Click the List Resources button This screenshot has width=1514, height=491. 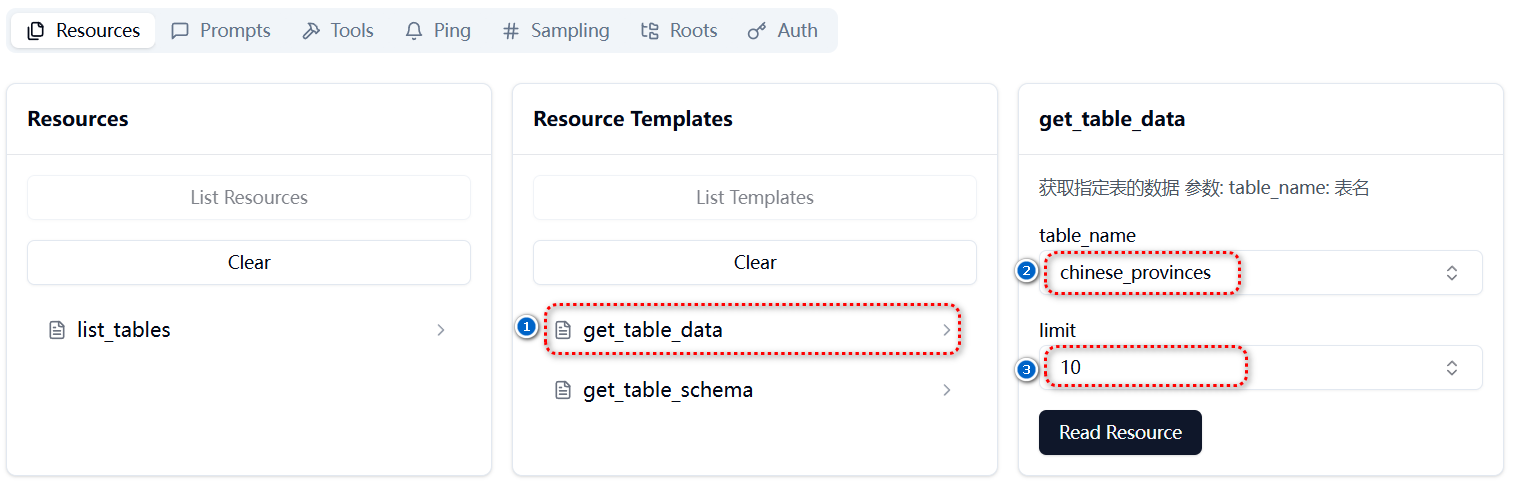coord(249,198)
